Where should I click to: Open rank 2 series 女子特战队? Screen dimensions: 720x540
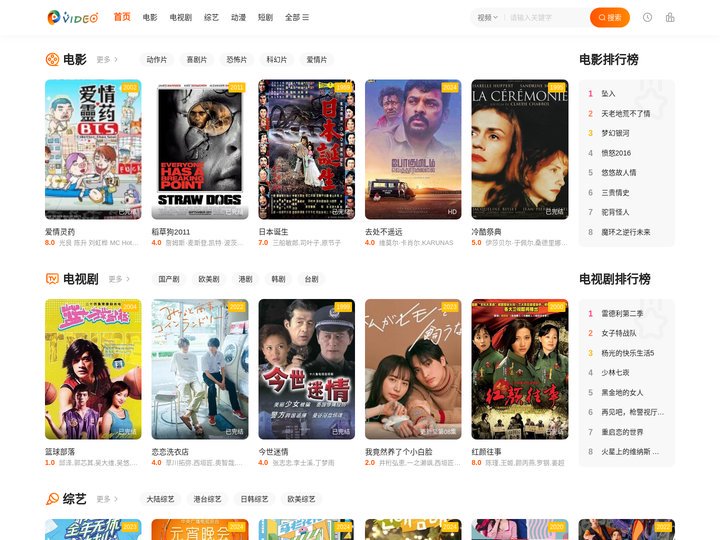tap(619, 333)
